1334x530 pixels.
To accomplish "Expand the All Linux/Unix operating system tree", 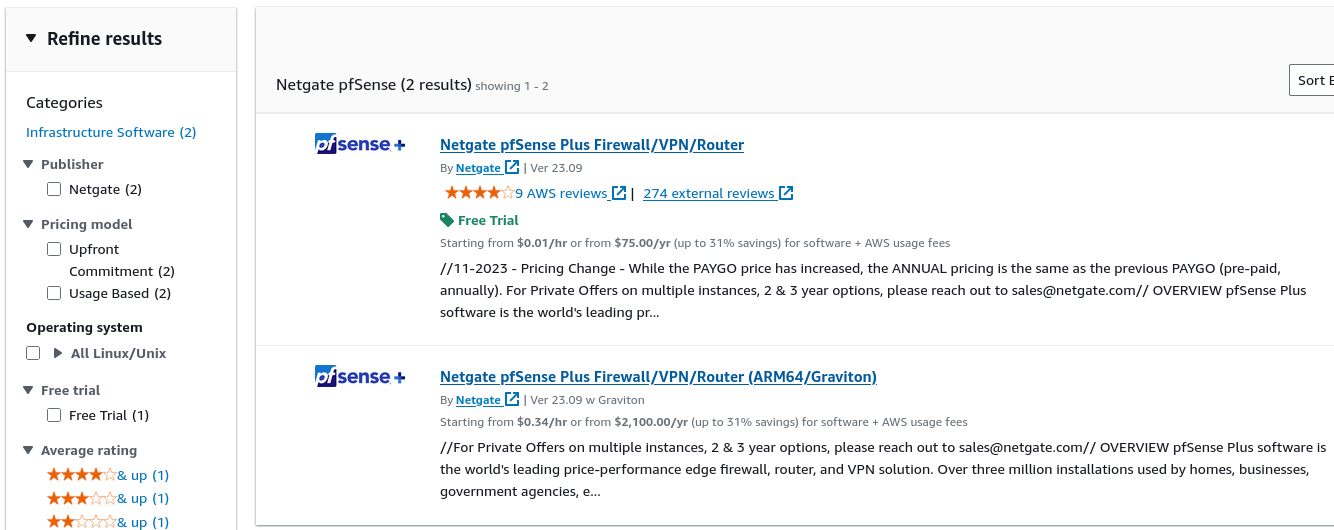I will pyautogui.click(x=58, y=353).
